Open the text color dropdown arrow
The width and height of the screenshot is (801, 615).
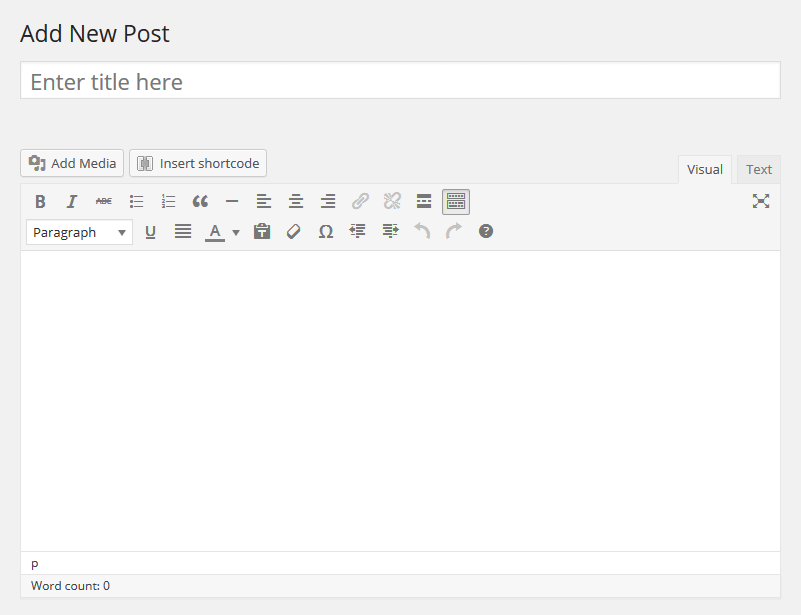[235, 231]
